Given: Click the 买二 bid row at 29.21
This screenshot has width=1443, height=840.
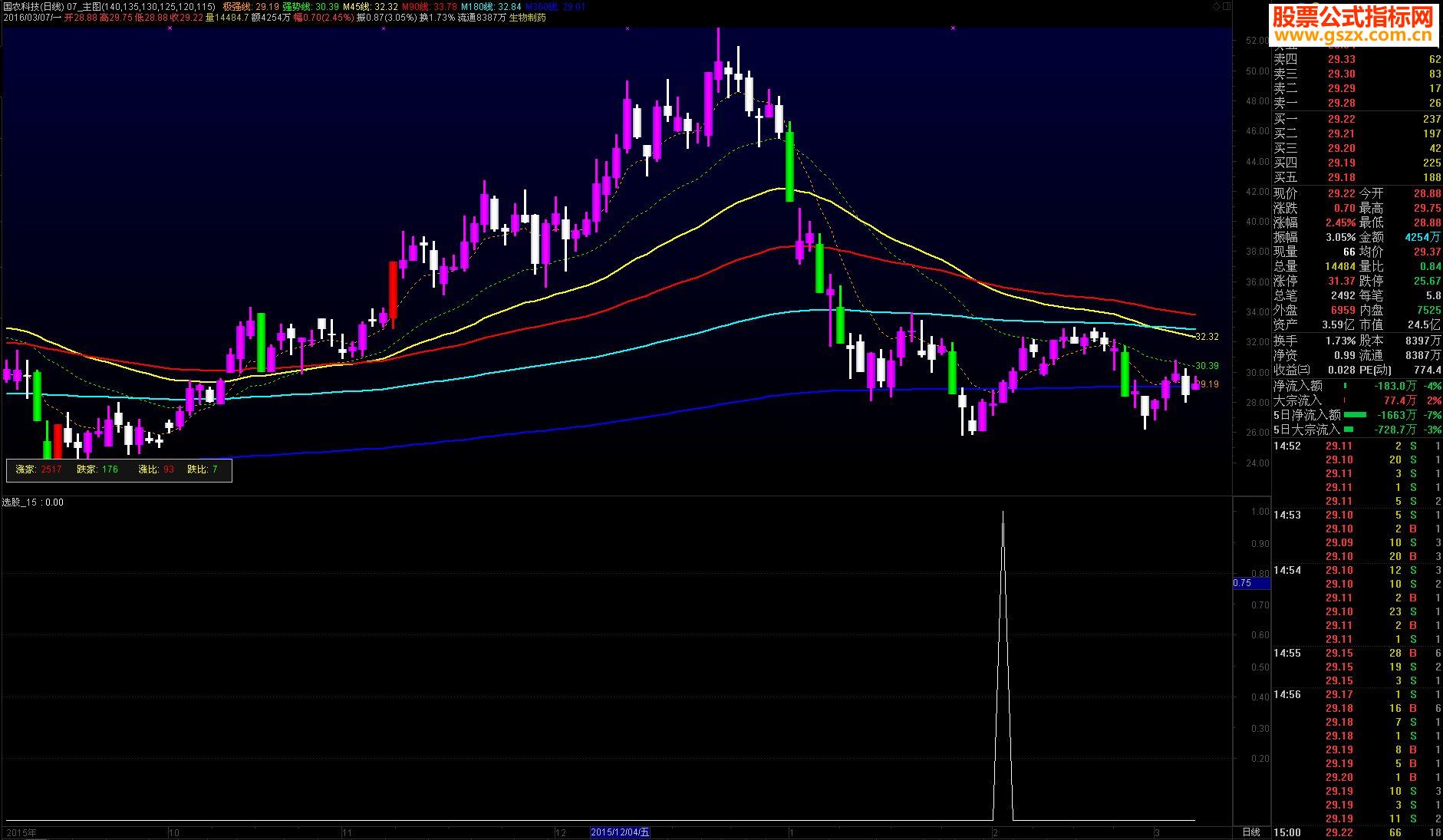Looking at the screenshot, I should tap(1357, 133).
